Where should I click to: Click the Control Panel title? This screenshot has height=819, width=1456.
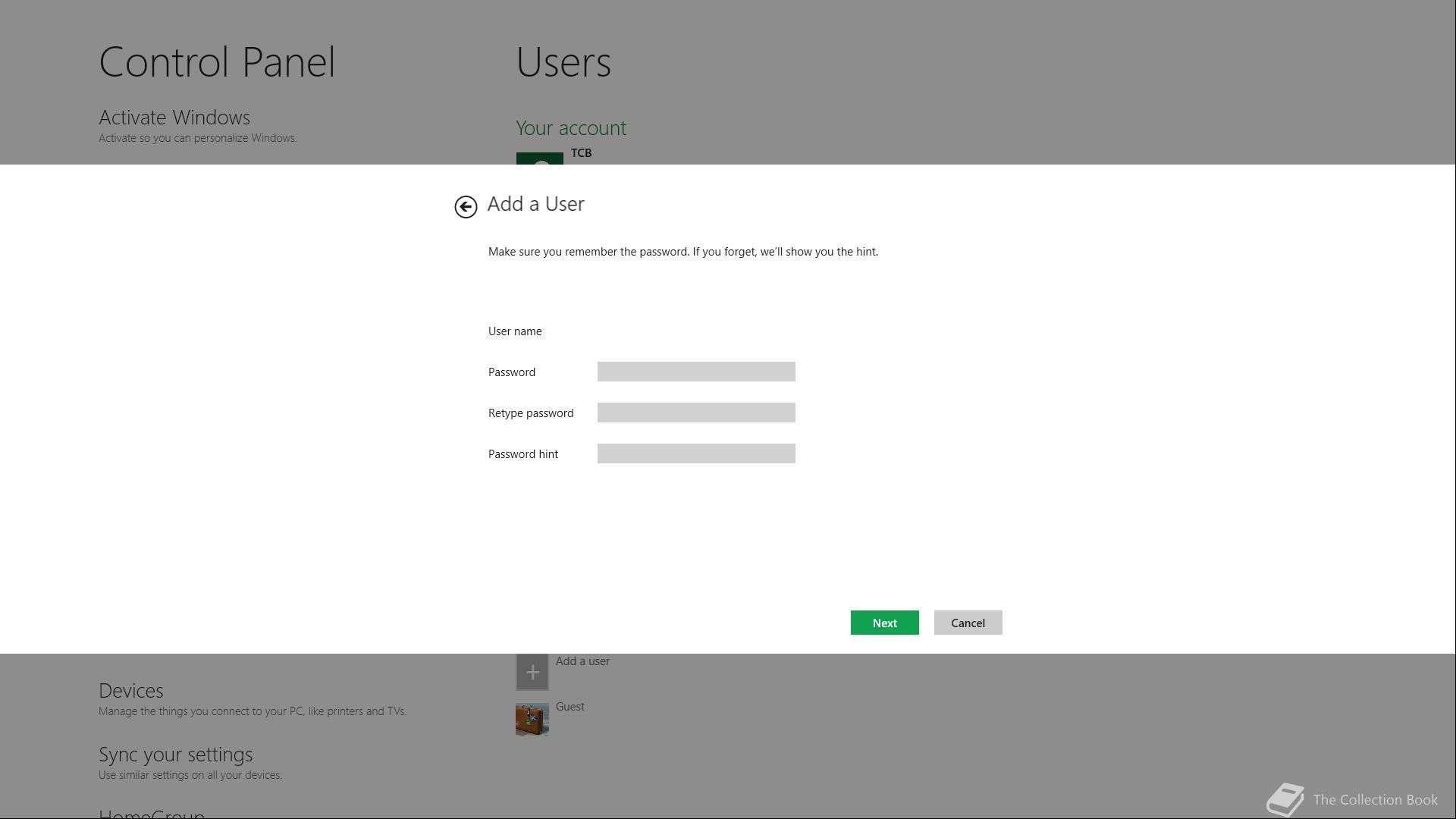click(217, 62)
